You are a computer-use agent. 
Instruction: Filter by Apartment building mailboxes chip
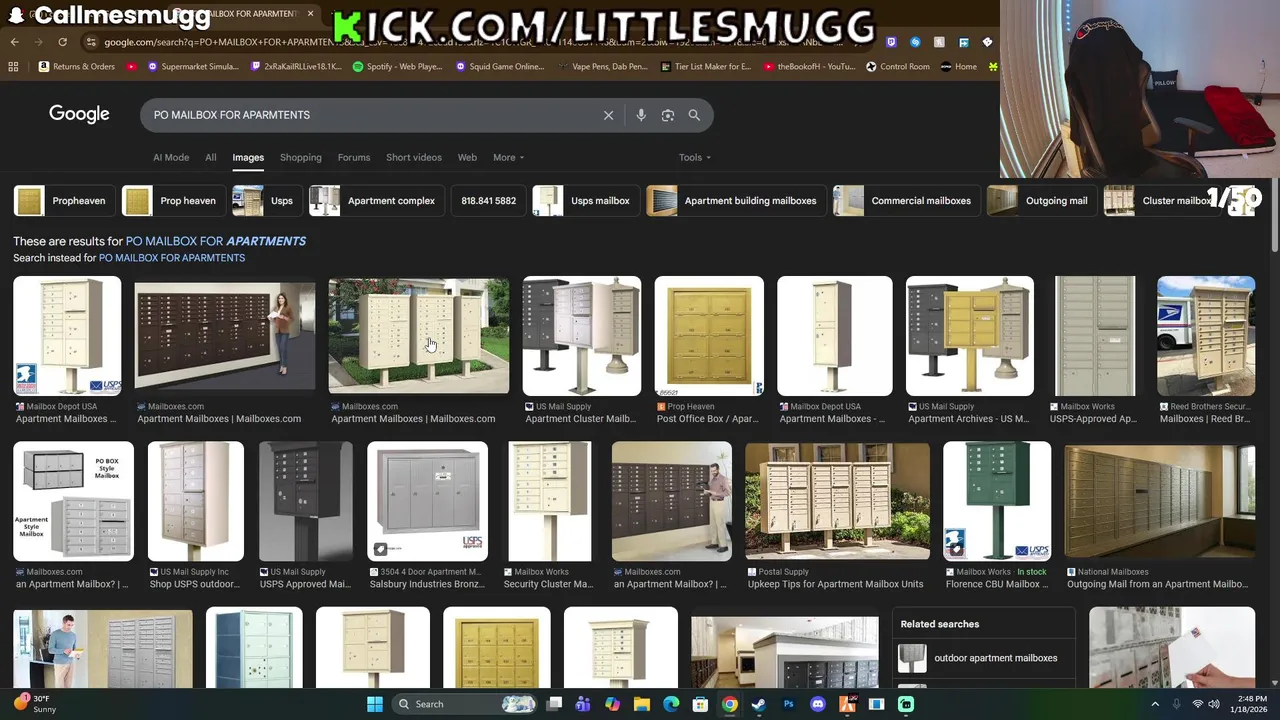point(736,201)
